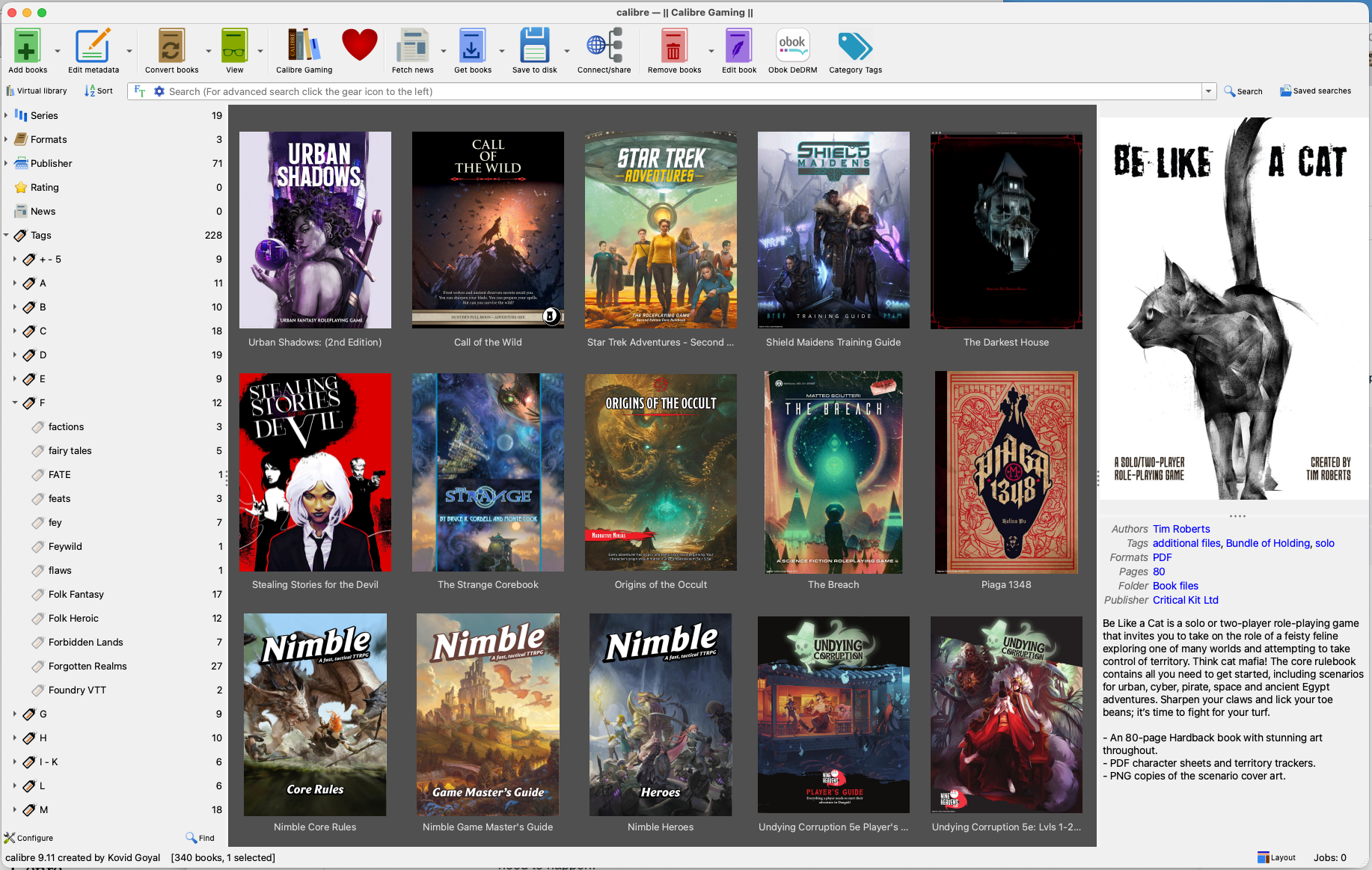
Task: Open the View book icon
Action: (234, 46)
